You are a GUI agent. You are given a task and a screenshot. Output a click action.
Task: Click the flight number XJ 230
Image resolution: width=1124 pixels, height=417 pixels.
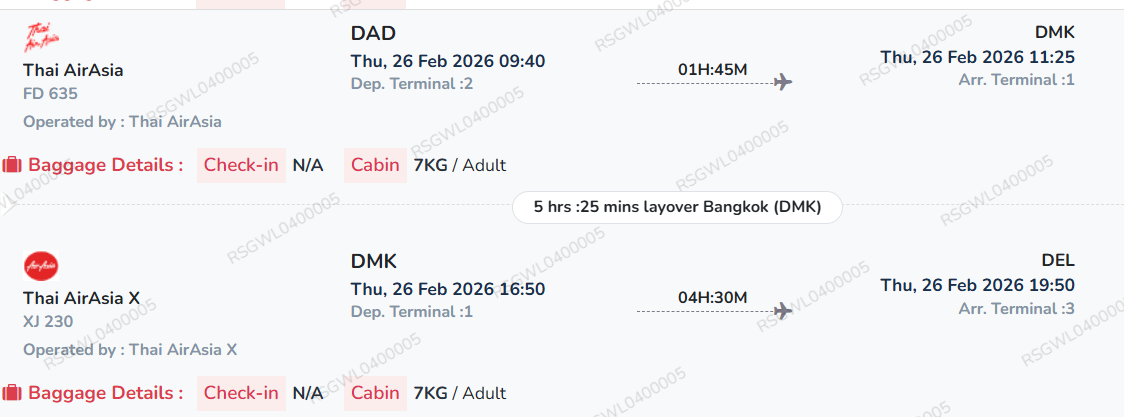[48, 322]
